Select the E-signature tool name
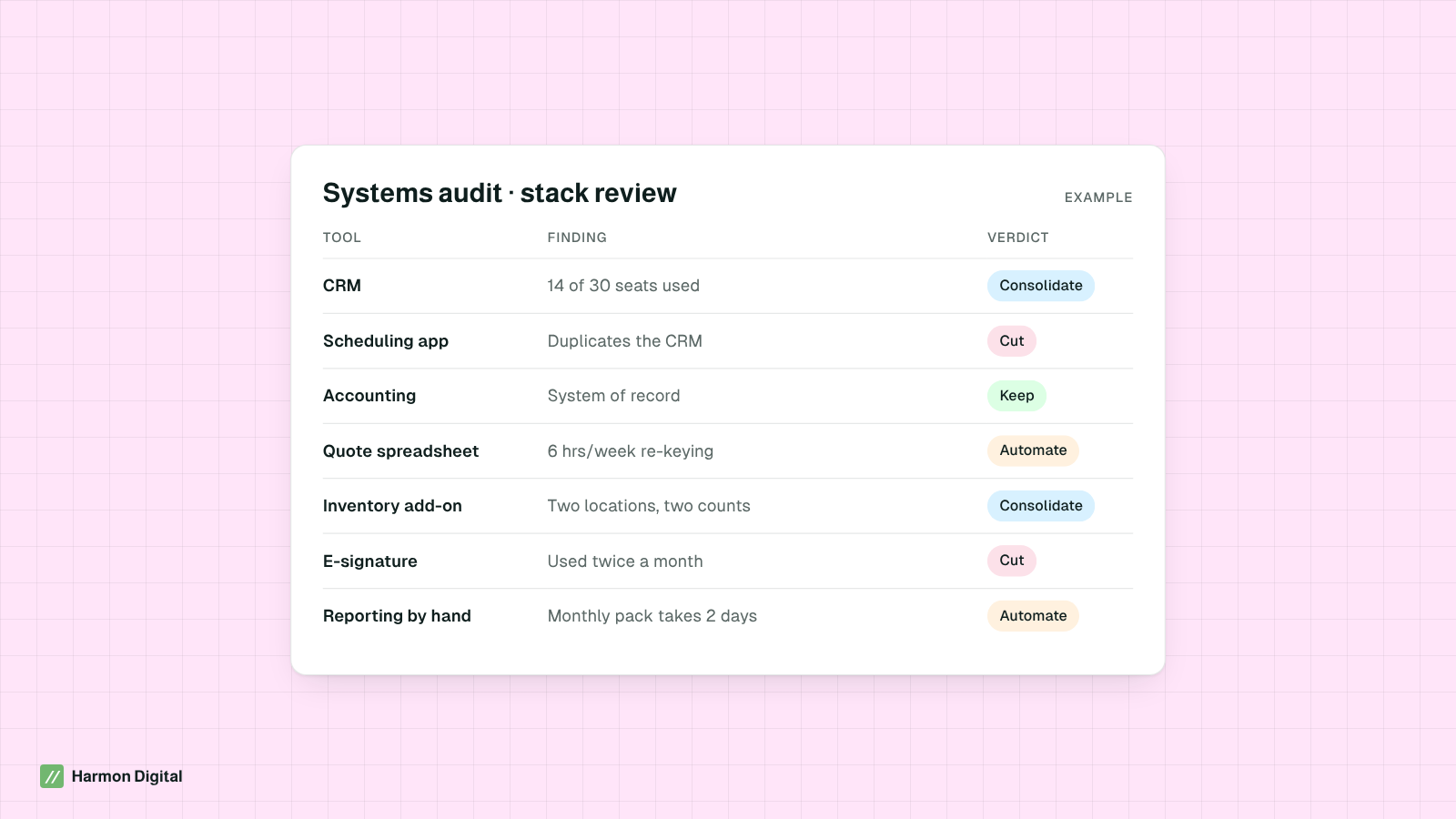1456x819 pixels. [370, 561]
